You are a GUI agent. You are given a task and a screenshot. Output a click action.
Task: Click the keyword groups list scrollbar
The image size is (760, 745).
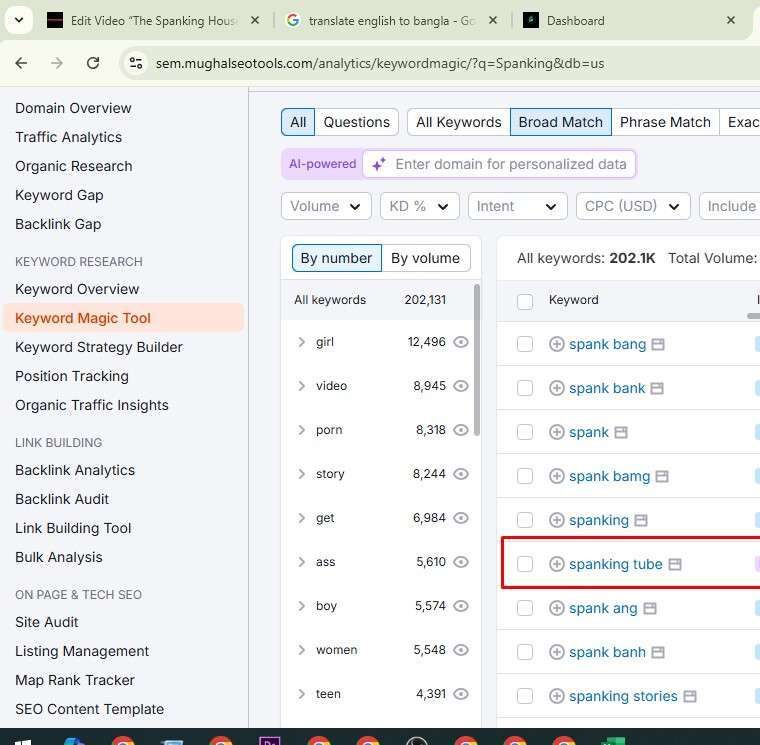point(476,360)
